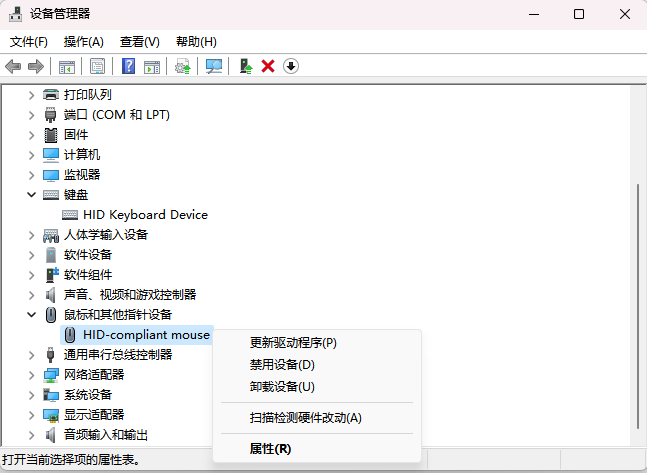Viewport: 647px width, 473px height.
Task: Expand the 显示适配器 category
Action: coord(31,415)
